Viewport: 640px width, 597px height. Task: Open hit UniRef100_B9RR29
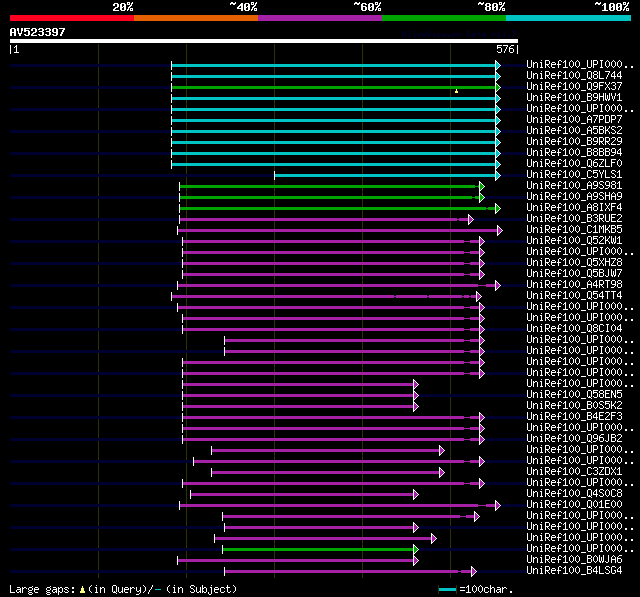[x=574, y=142]
